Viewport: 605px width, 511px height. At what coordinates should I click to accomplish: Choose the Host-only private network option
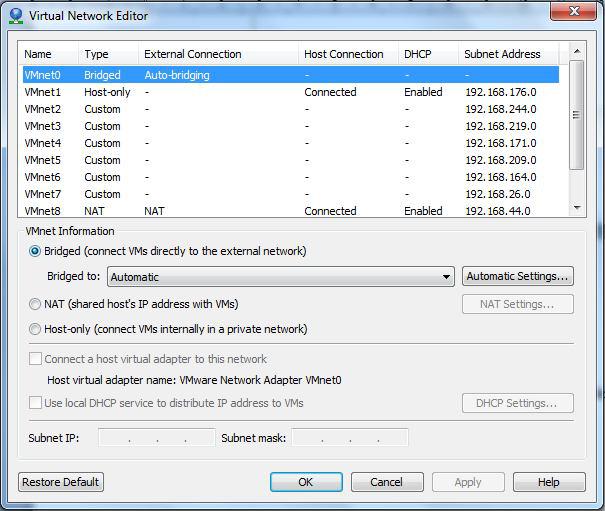click(35, 329)
